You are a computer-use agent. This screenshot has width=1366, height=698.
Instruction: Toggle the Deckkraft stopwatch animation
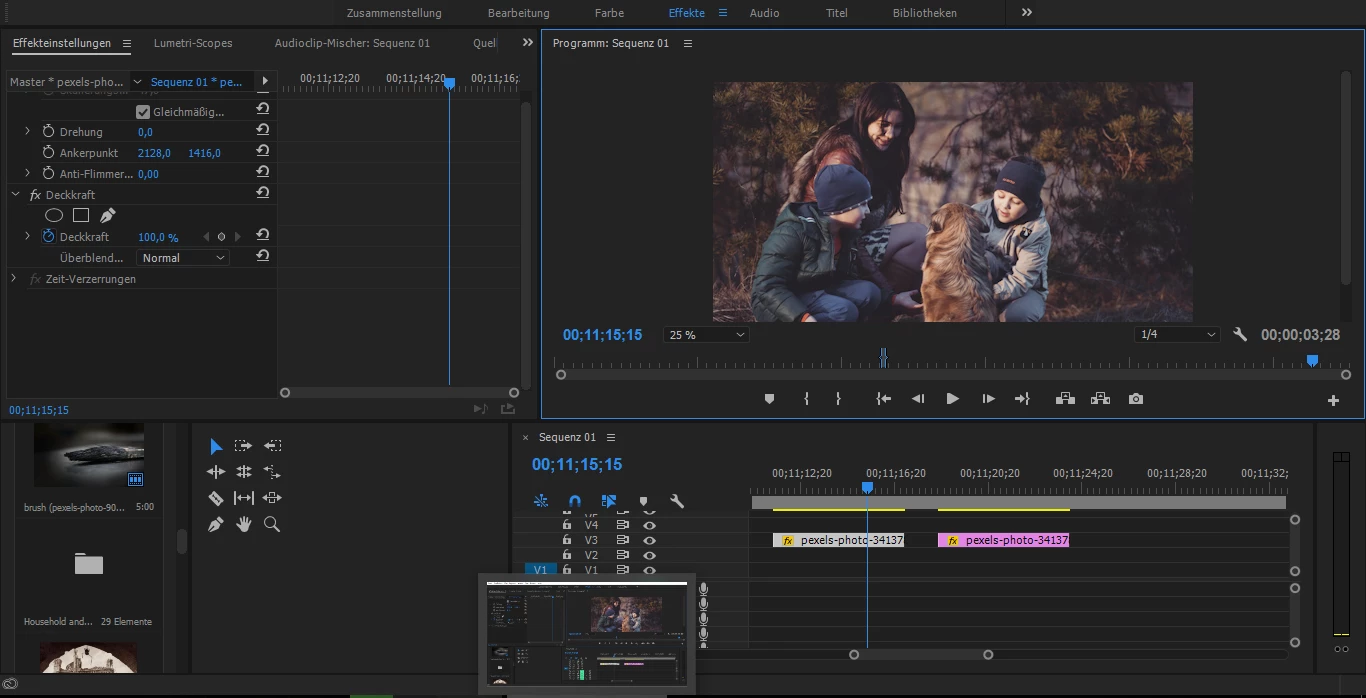[48, 237]
